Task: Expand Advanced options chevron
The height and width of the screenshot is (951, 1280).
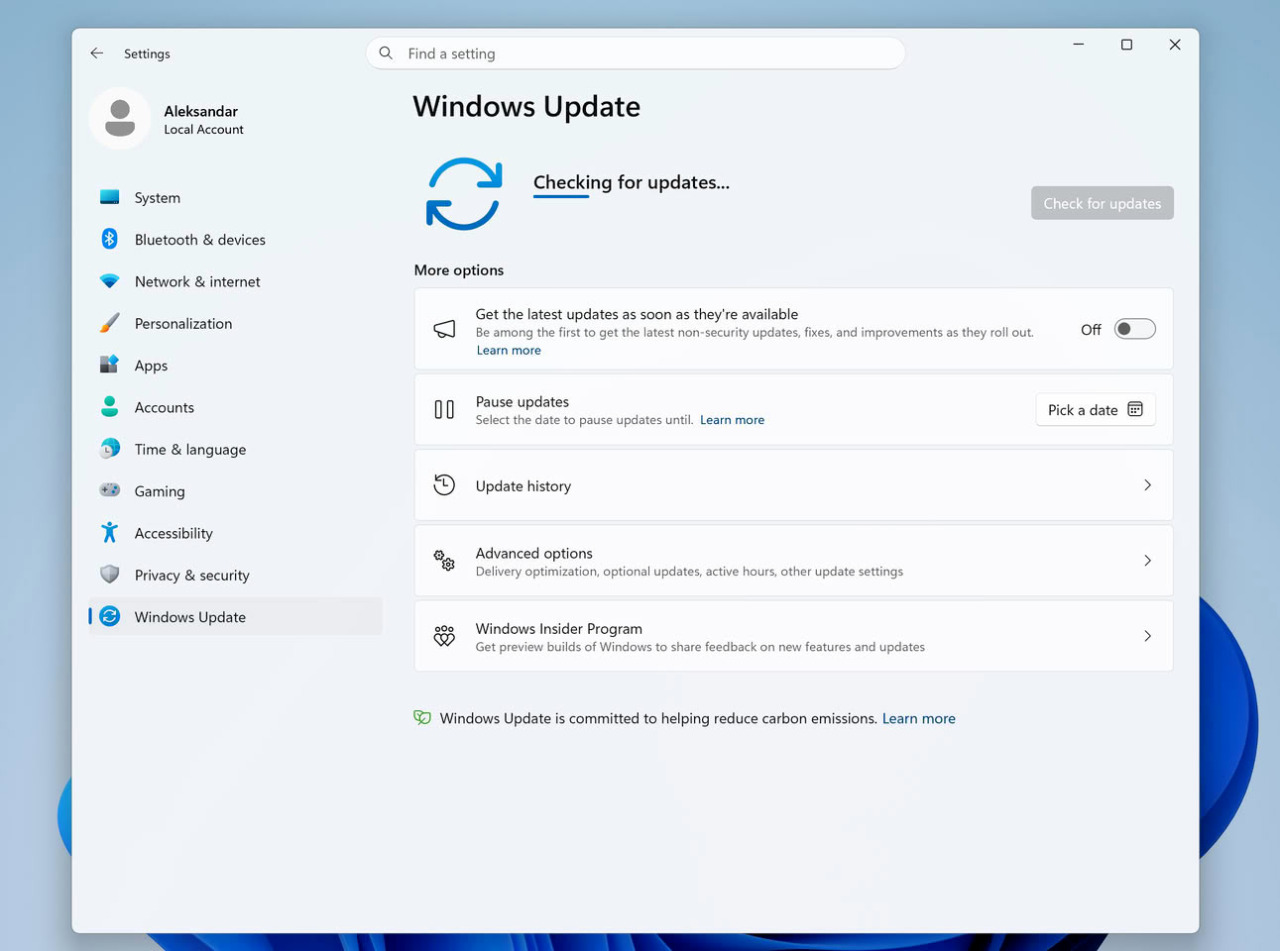Action: (1147, 560)
